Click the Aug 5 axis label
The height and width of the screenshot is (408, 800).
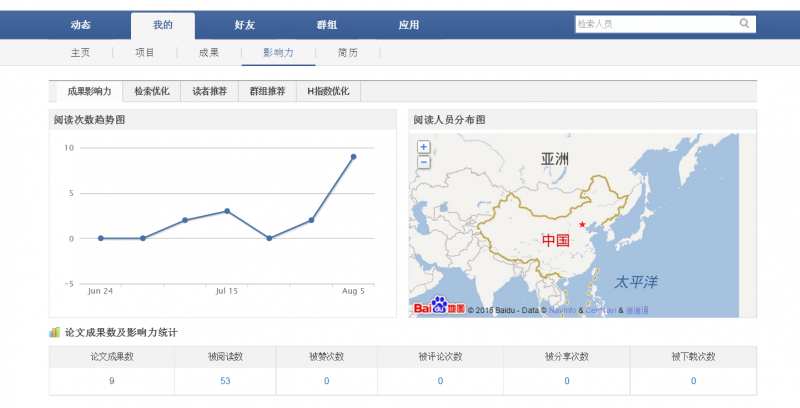353,291
